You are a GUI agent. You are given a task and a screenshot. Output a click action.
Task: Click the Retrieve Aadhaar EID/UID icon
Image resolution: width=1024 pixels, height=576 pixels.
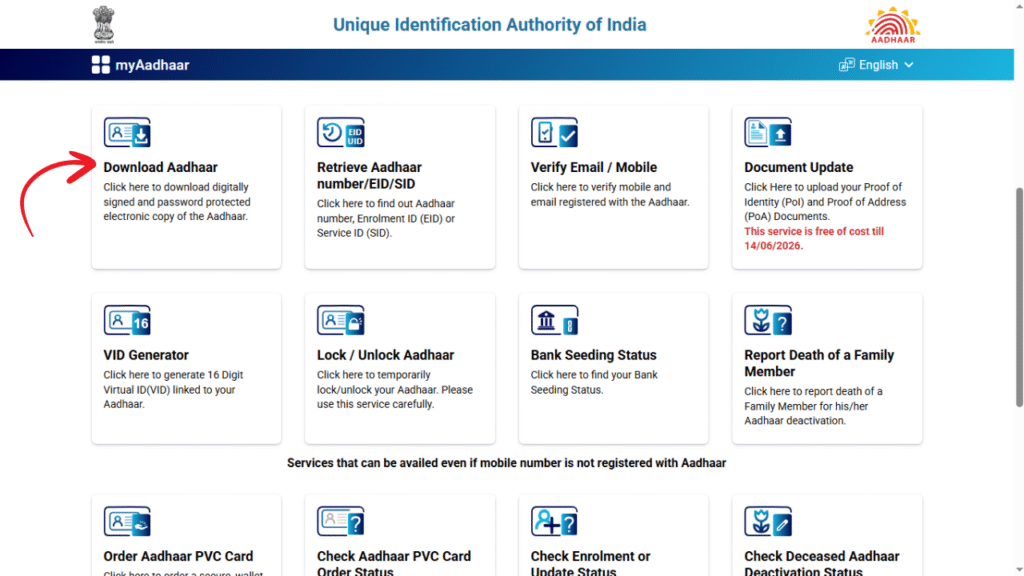341,133
